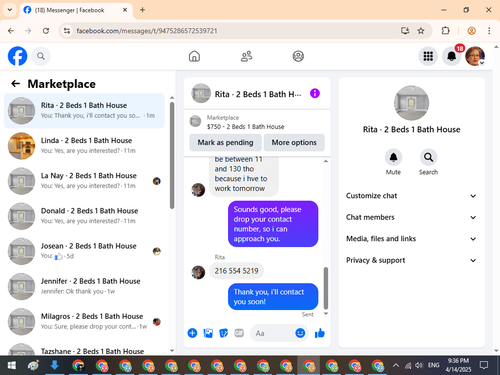Viewport: 500px width, 375px height.
Task: Open the Chrome profile icon
Action: (x=471, y=31)
